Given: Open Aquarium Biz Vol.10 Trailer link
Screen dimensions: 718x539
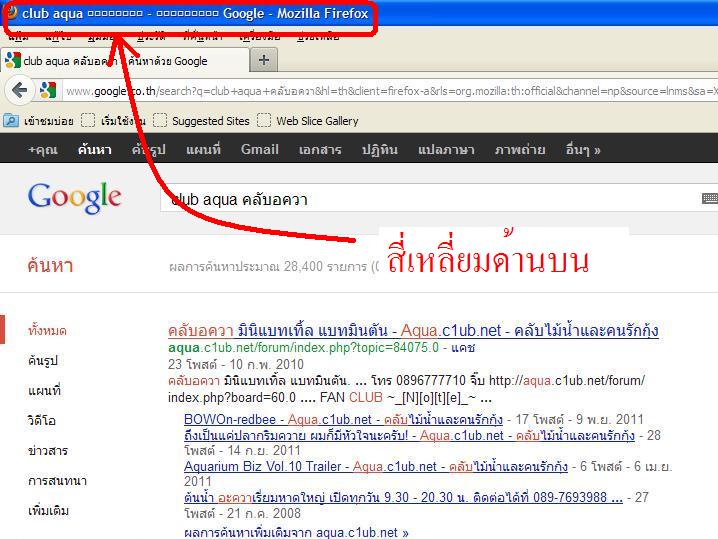Looking at the screenshot, I should click(375, 466).
